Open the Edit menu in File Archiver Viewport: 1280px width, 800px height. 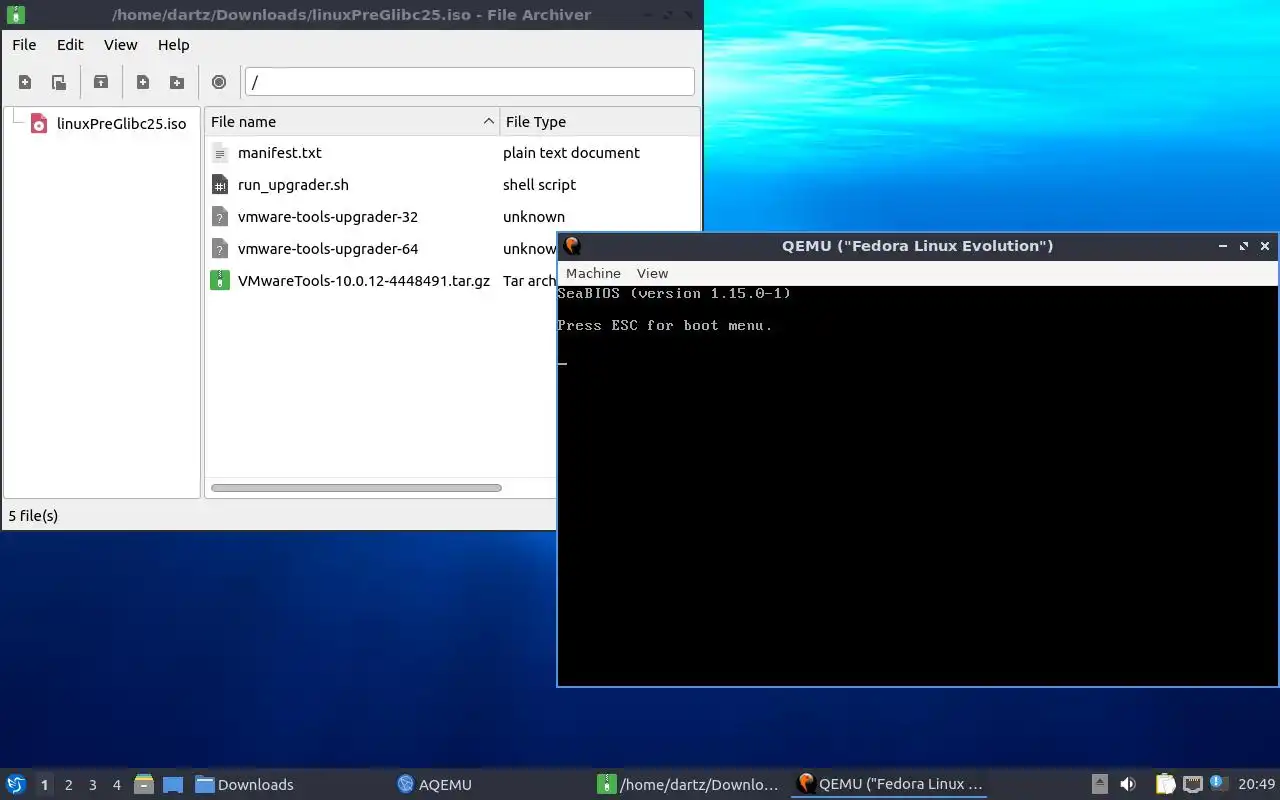(70, 45)
